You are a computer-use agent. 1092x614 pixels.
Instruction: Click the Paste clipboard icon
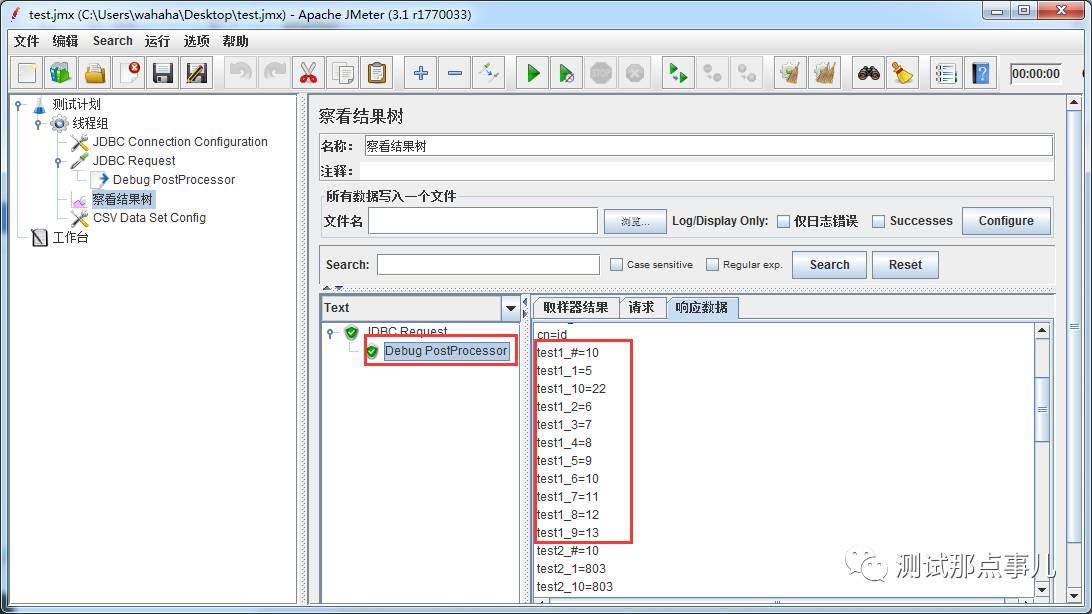(377, 73)
